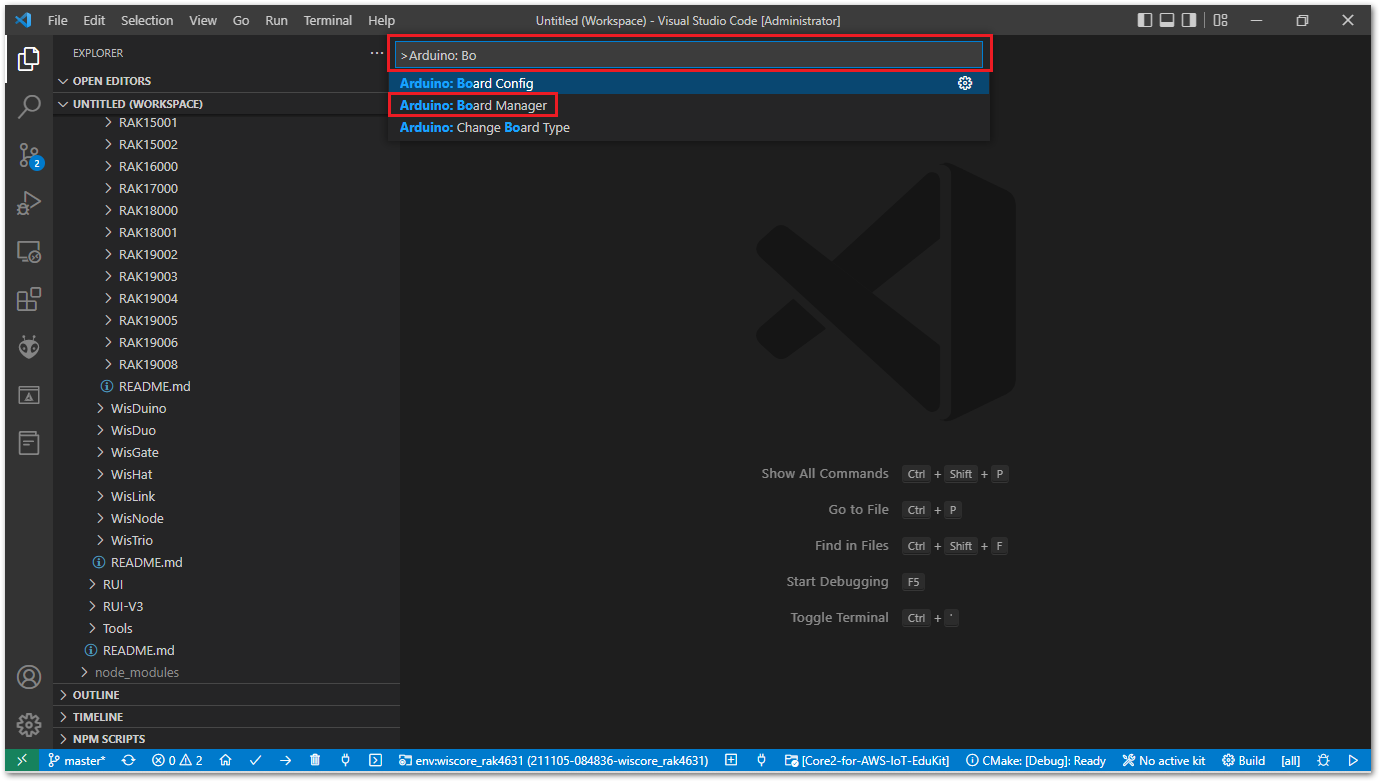Screen dimensions: 1380x782
Task: Open the Terminal menu
Action: coord(328,20)
